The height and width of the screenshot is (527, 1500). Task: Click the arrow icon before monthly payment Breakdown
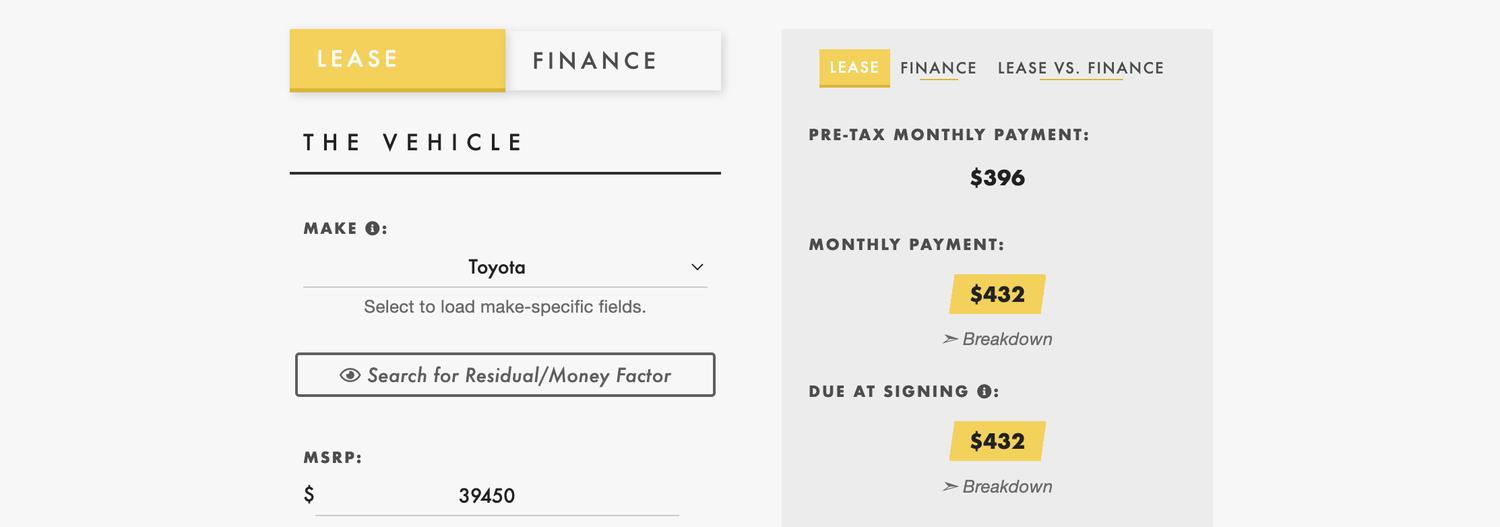pyautogui.click(x=950, y=339)
